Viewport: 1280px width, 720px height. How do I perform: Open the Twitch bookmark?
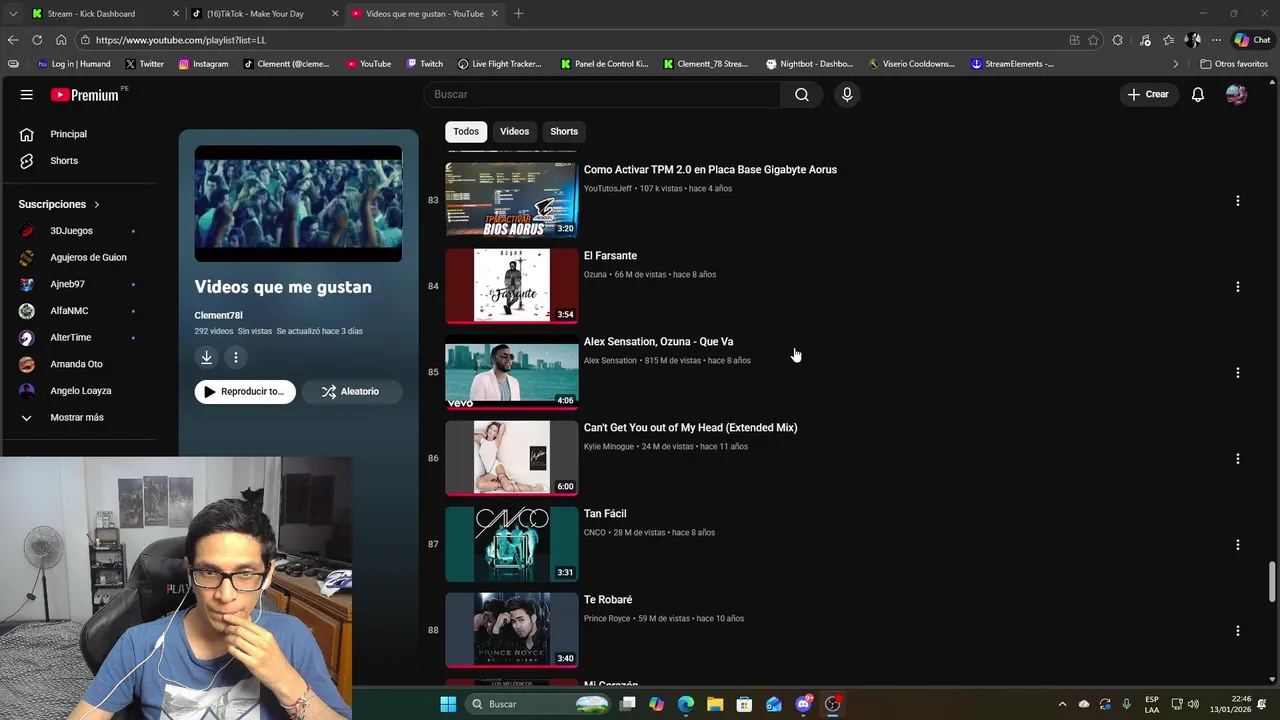425,64
